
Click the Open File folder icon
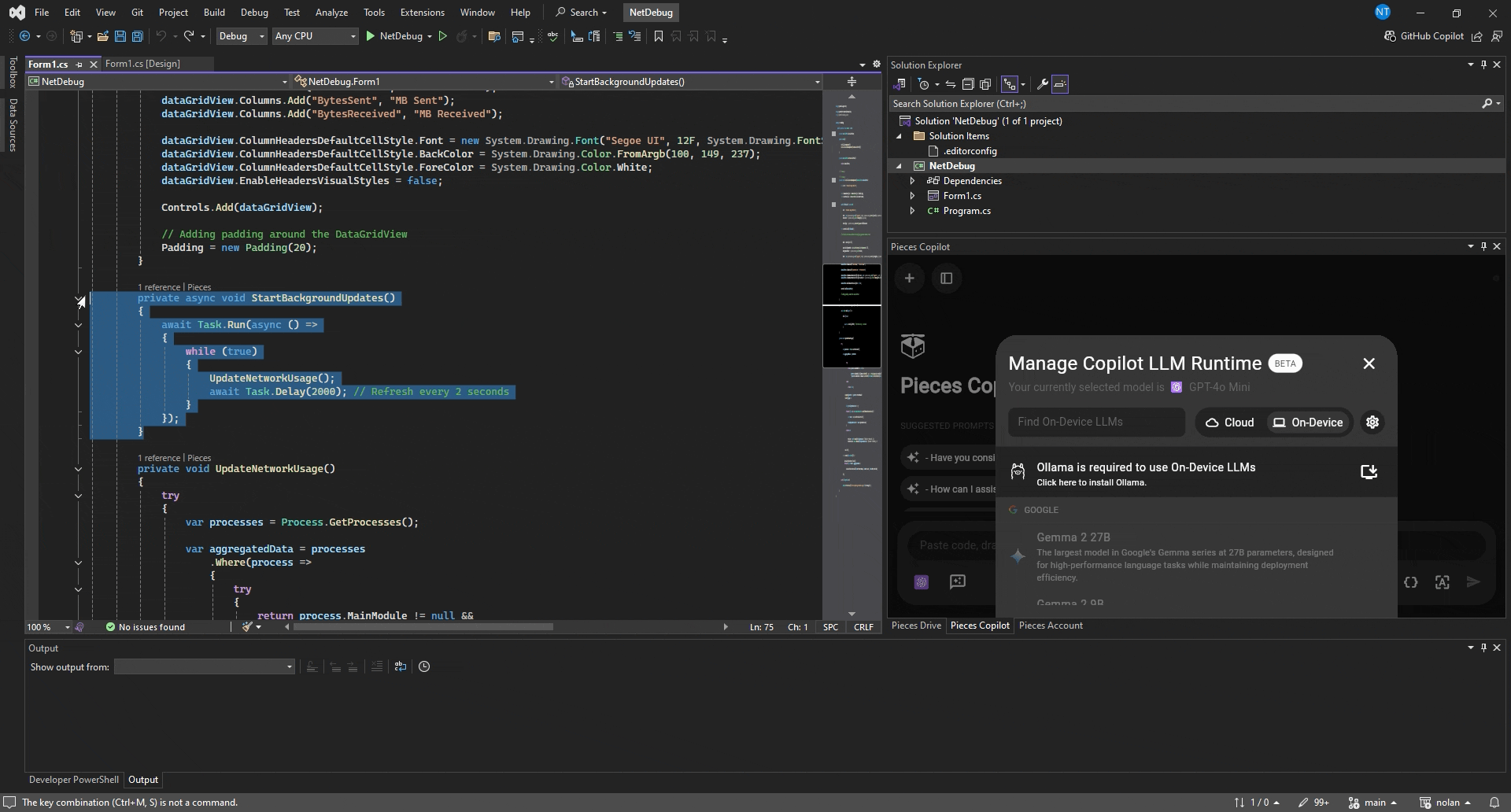[x=102, y=36]
